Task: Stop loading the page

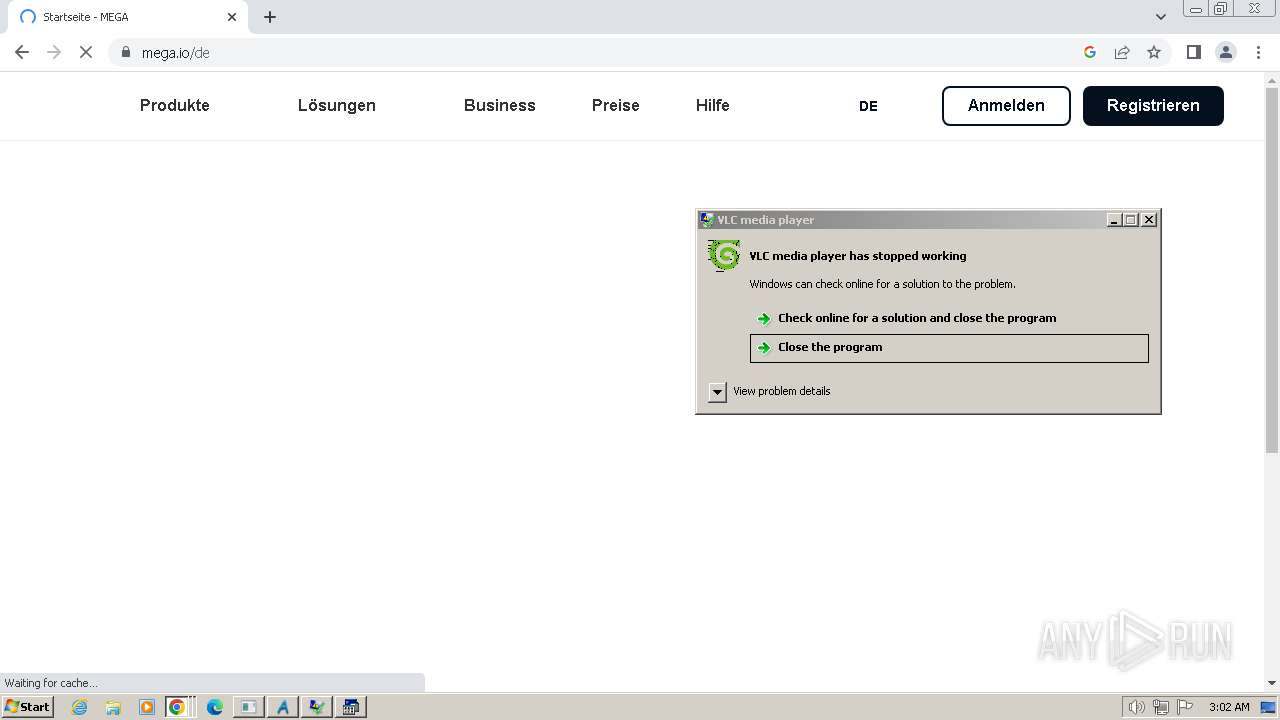Action: pos(86,52)
